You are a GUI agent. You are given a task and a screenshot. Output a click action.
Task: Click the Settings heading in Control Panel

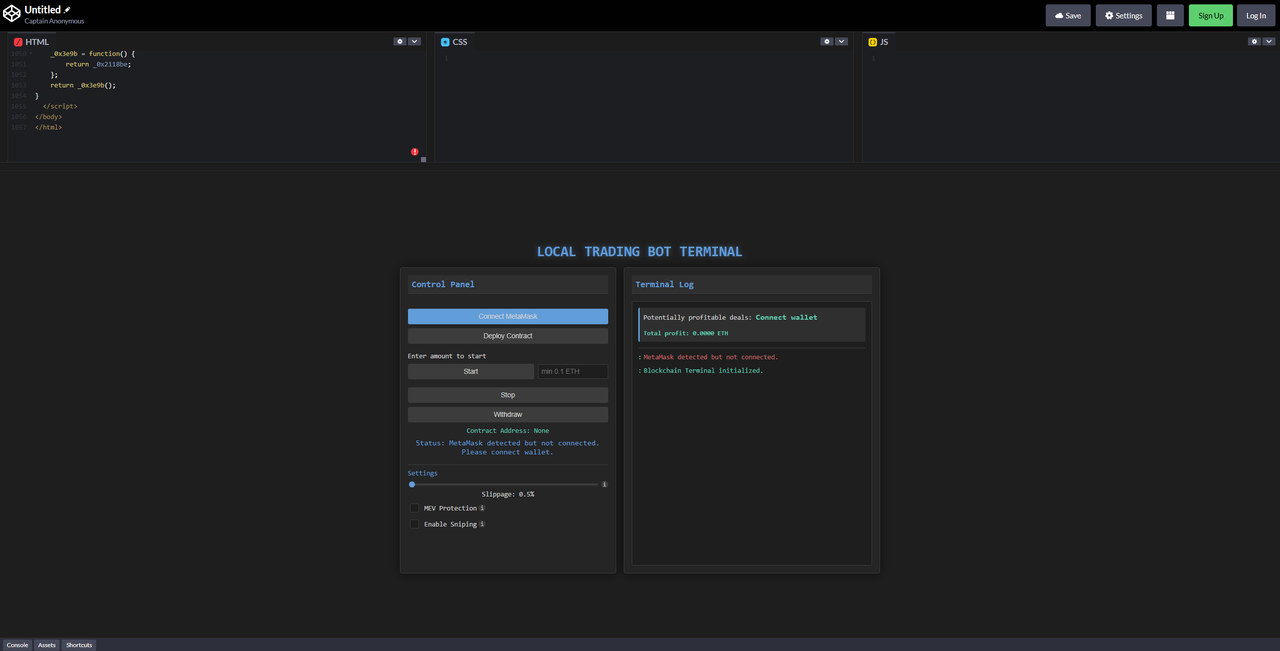[x=422, y=473]
